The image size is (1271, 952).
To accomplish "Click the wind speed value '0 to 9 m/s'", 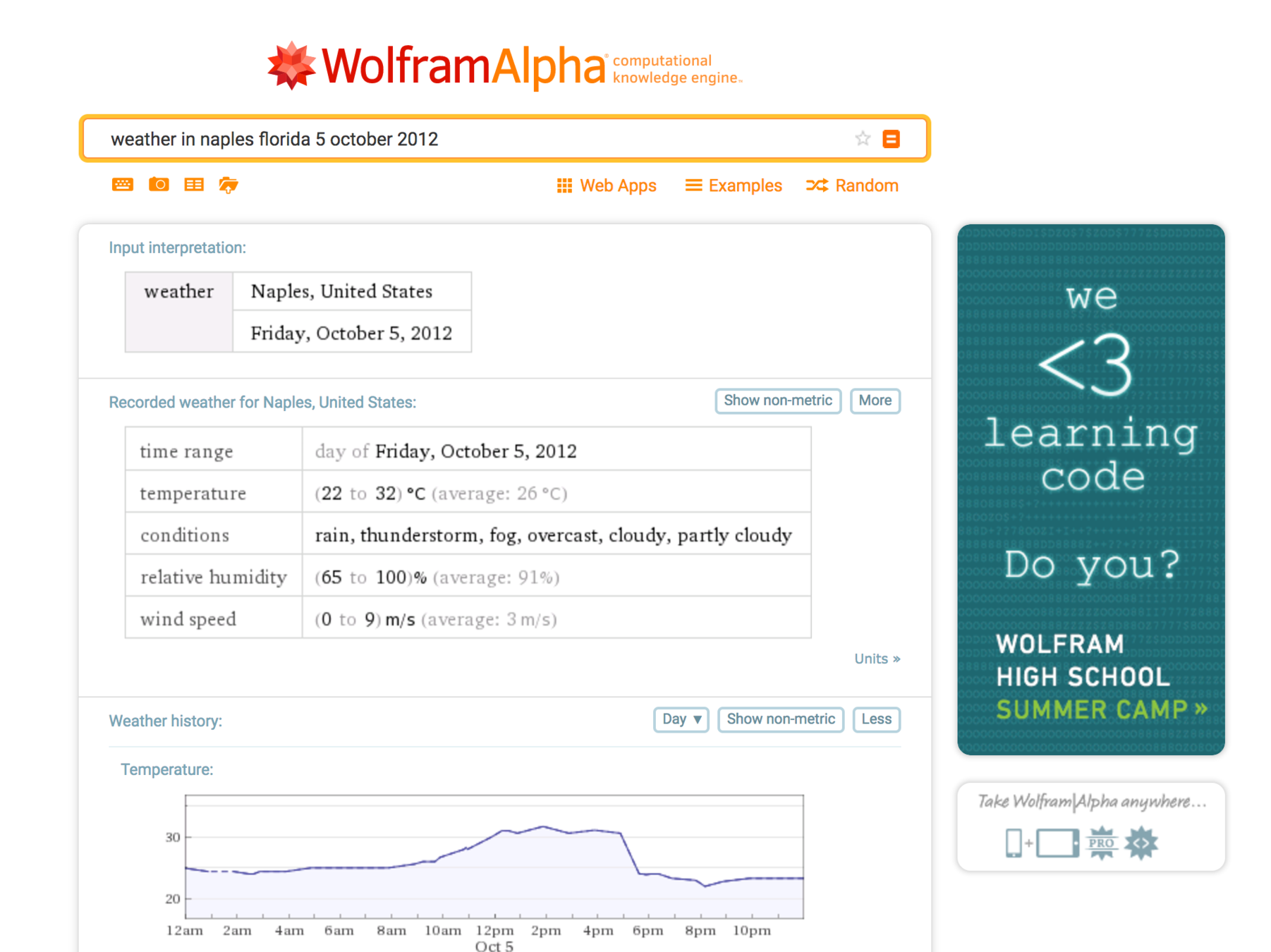I will 365,619.
